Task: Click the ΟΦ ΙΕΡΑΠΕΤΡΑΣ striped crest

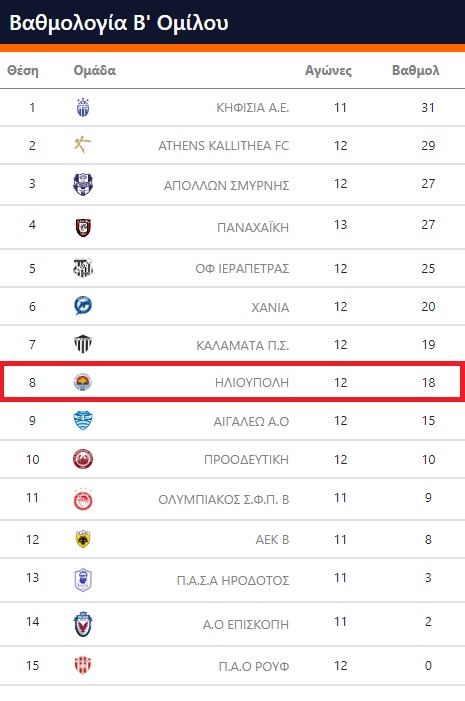Action: [83, 268]
